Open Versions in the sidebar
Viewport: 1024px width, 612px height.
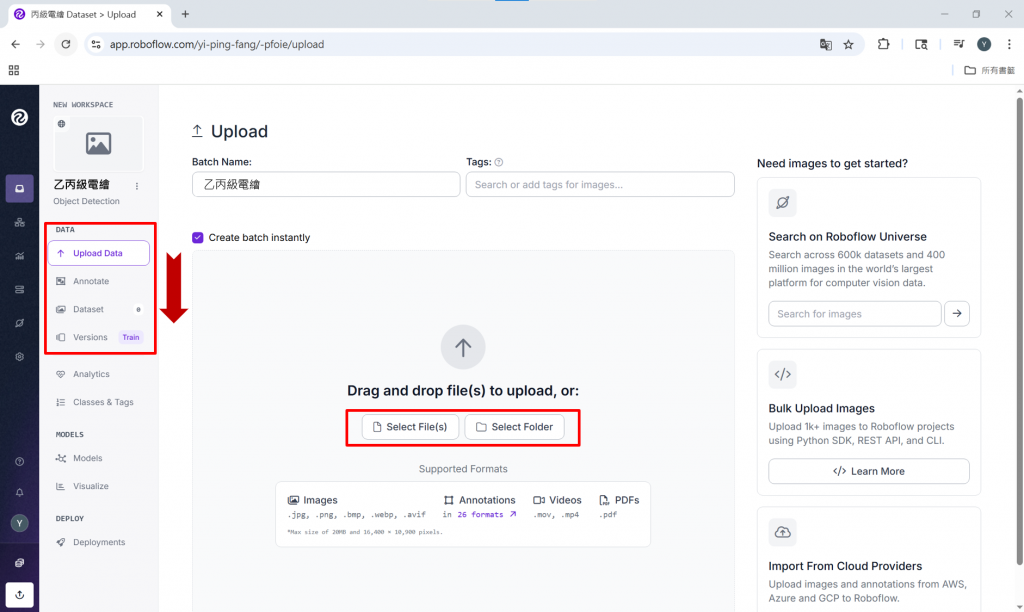[90, 338]
